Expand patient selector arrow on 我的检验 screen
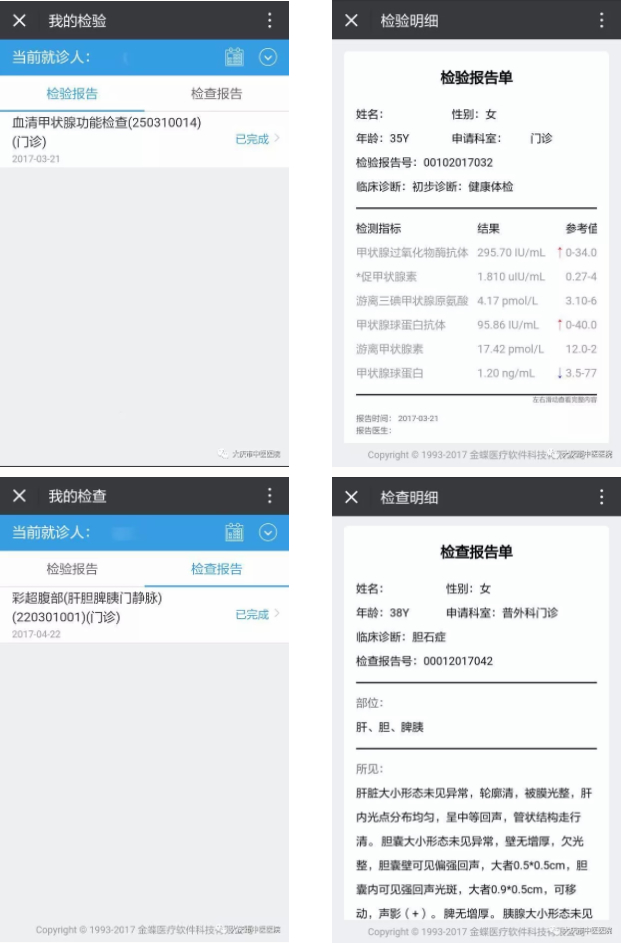Screen dimensions: 621x943 (267, 57)
